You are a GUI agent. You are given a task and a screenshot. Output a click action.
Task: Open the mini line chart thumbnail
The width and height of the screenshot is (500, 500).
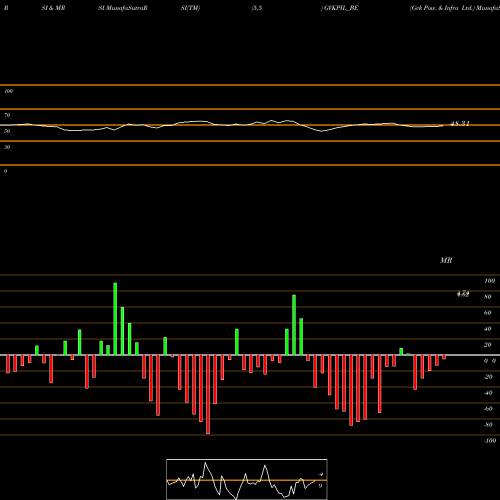pos(247,479)
